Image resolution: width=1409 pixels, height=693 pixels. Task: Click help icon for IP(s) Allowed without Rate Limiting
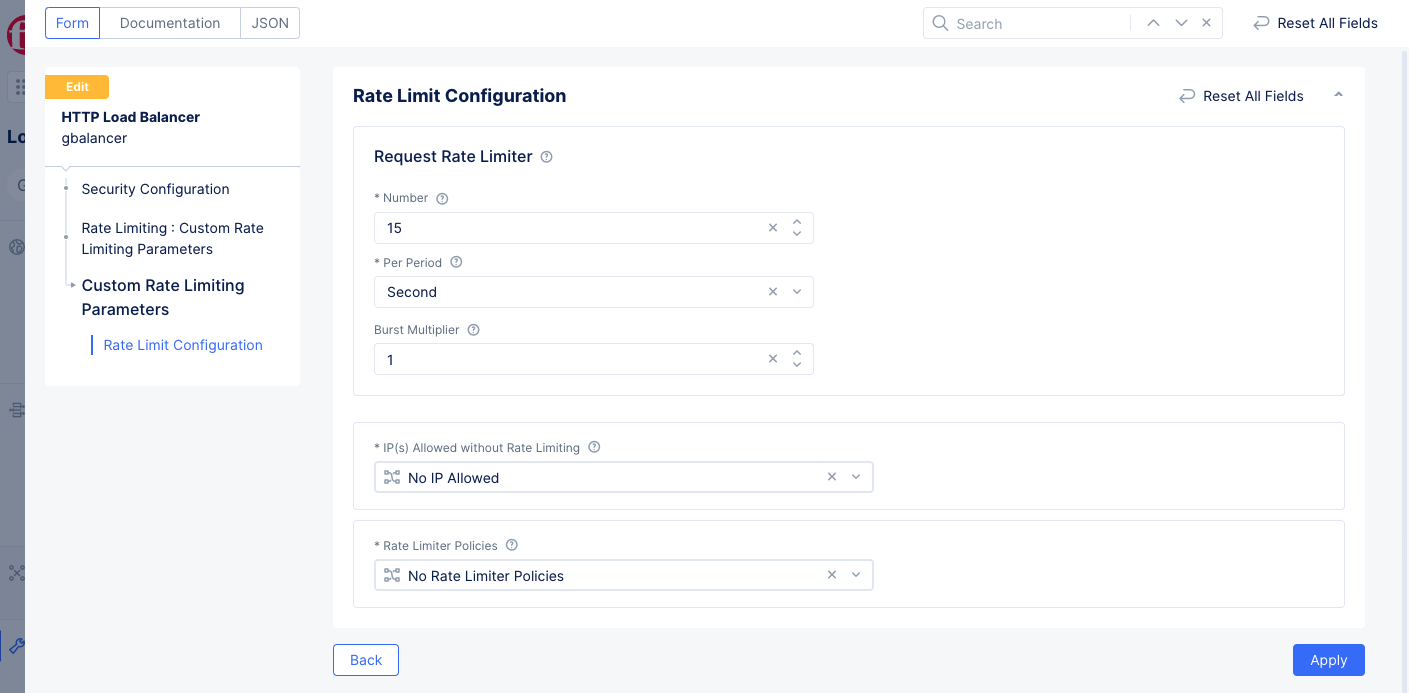click(x=594, y=447)
